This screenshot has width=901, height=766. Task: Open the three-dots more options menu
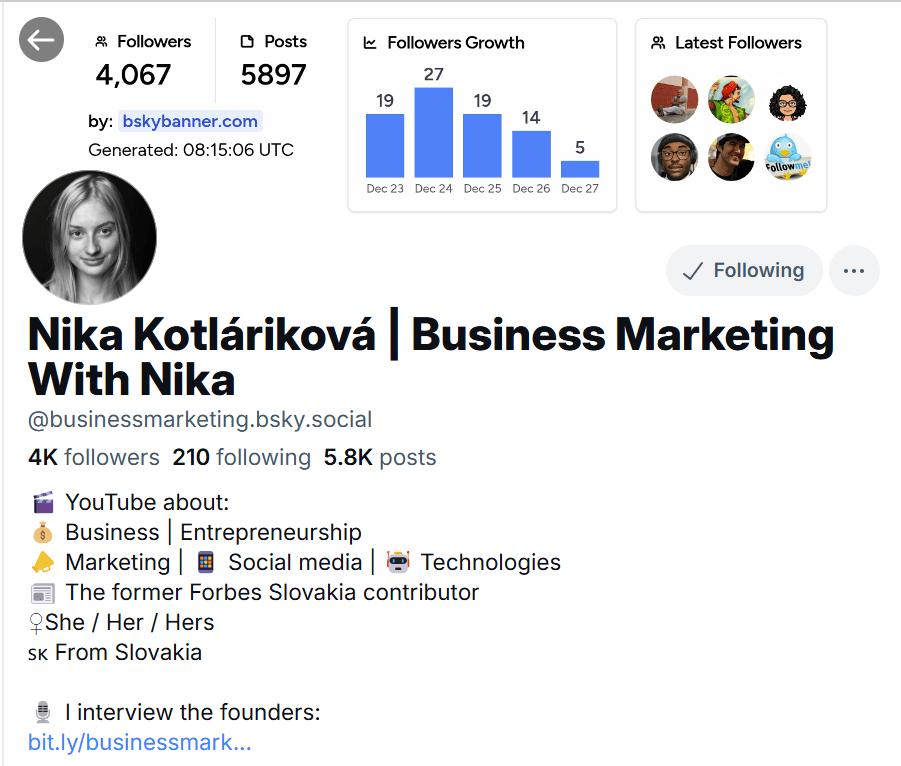pyautogui.click(x=854, y=270)
